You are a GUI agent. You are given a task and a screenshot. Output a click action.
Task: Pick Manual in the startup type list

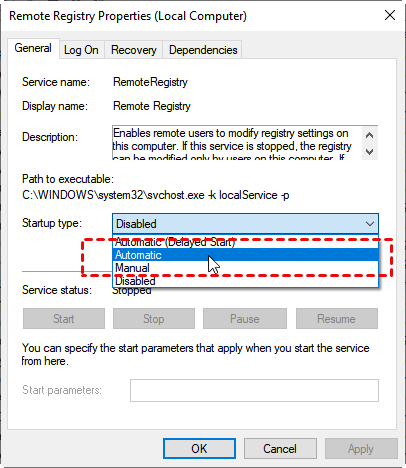(x=246, y=268)
